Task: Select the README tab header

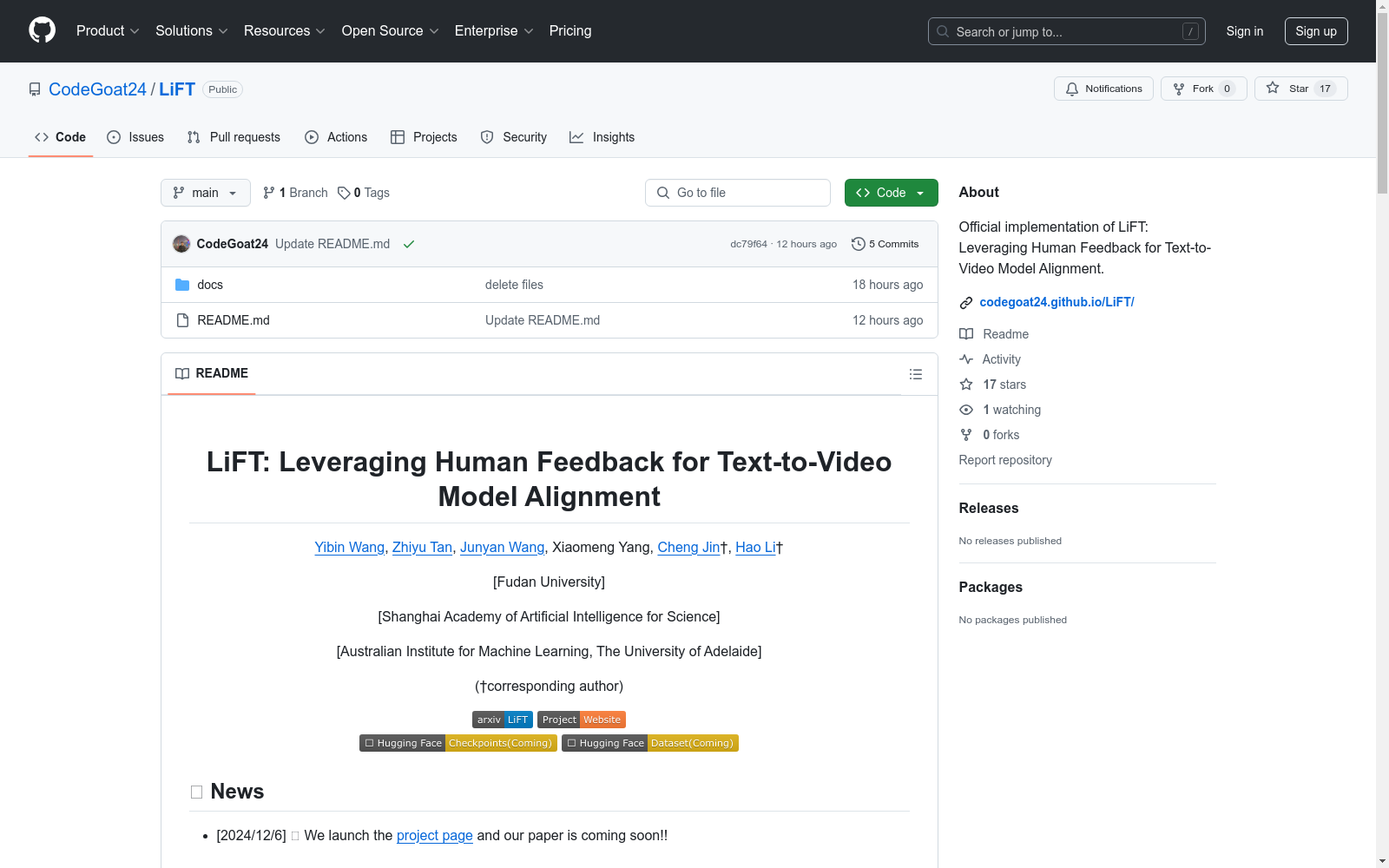Action: 212,373
